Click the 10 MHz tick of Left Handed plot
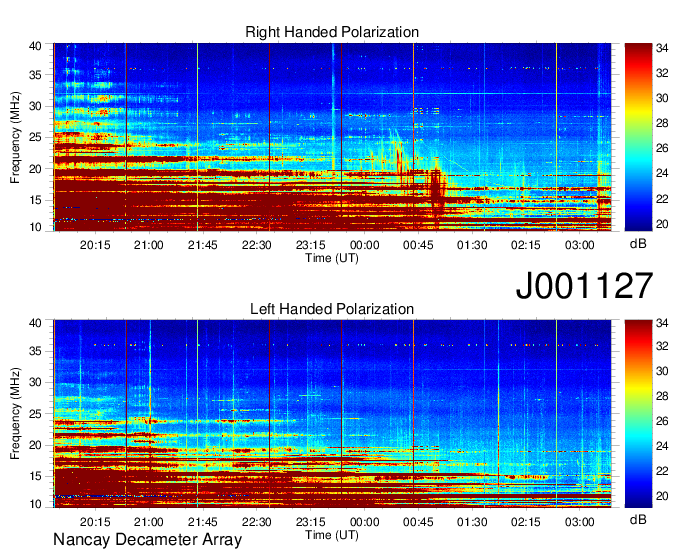680x552 pixels. pyautogui.click(x=35, y=504)
